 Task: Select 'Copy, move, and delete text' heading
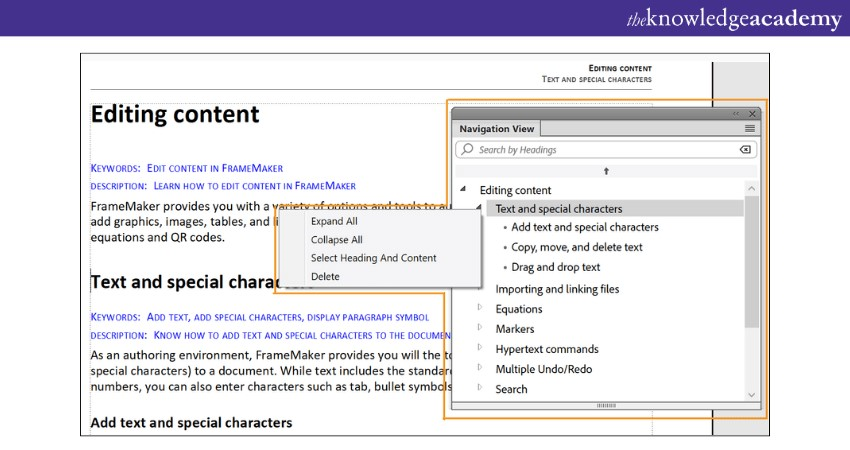[576, 247]
